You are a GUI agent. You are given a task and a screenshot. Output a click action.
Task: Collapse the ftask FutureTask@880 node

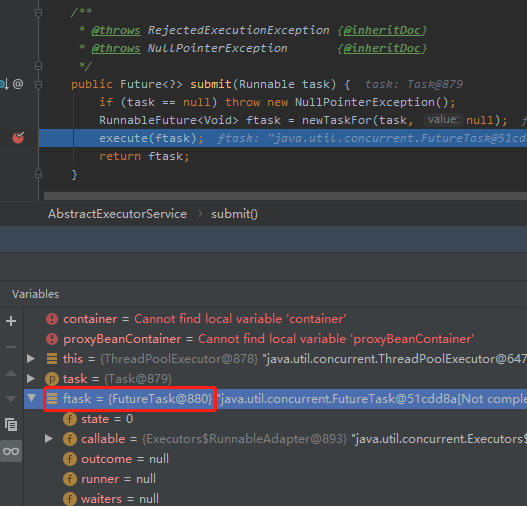[32, 398]
